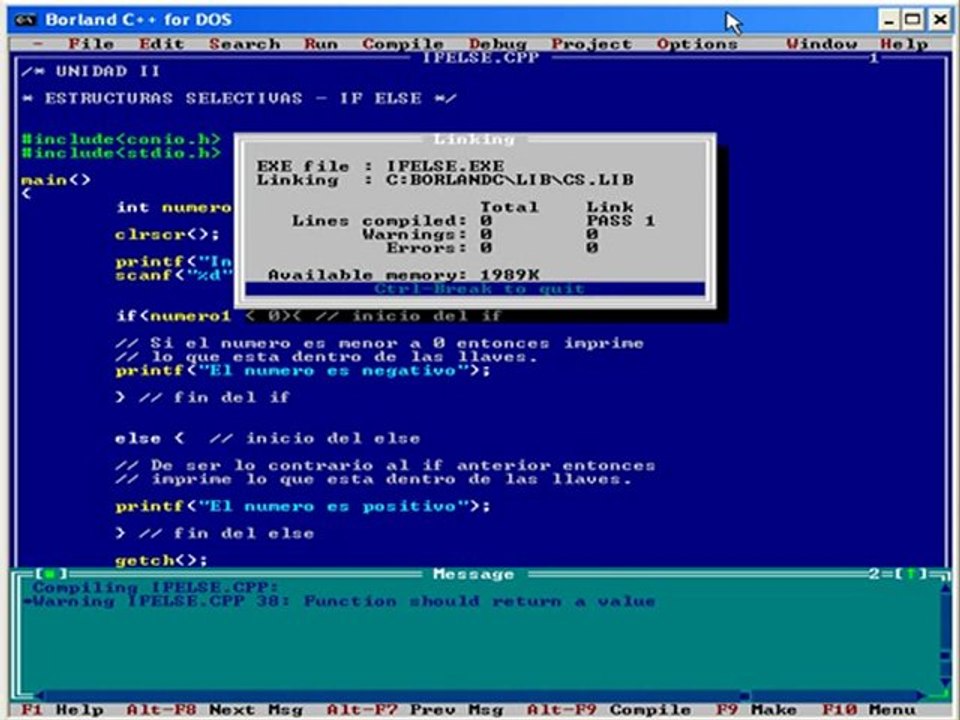Click the 'getch();' line in code
The image size is (960, 720).
161,560
